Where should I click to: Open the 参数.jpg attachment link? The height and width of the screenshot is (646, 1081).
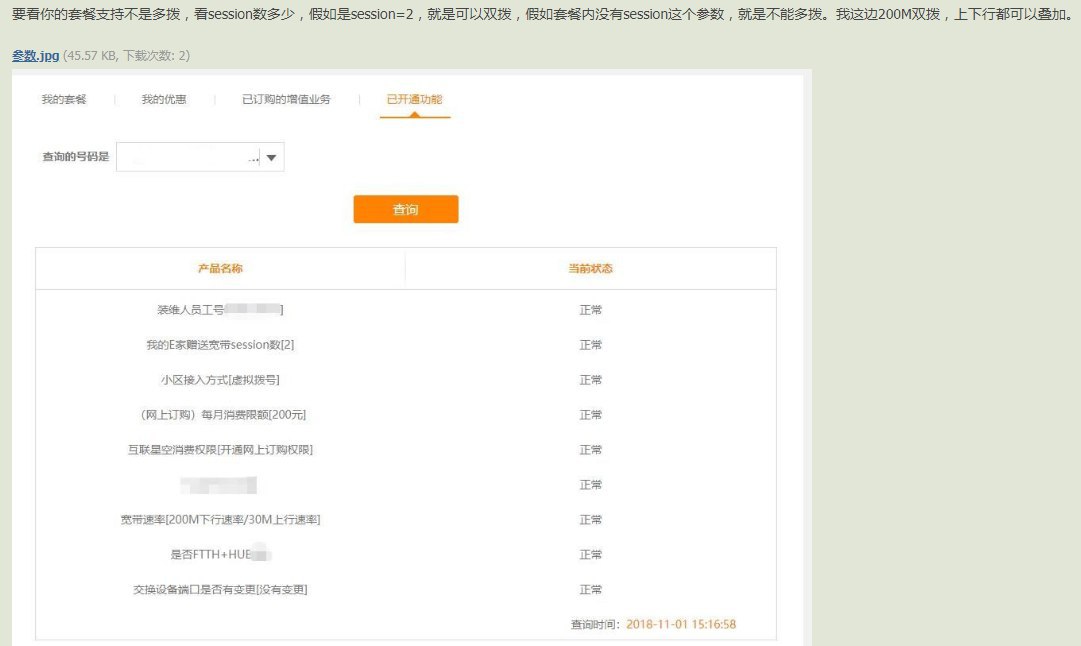click(35, 56)
